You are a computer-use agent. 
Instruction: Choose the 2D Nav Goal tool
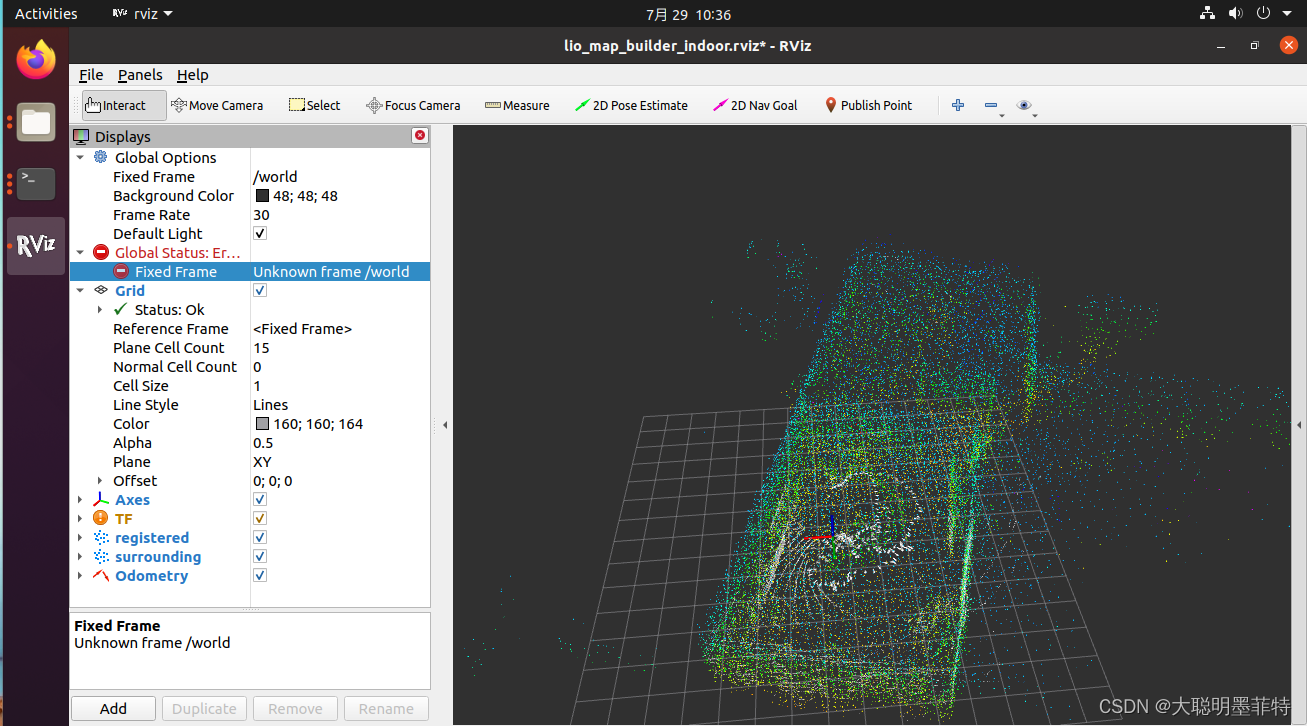[755, 104]
